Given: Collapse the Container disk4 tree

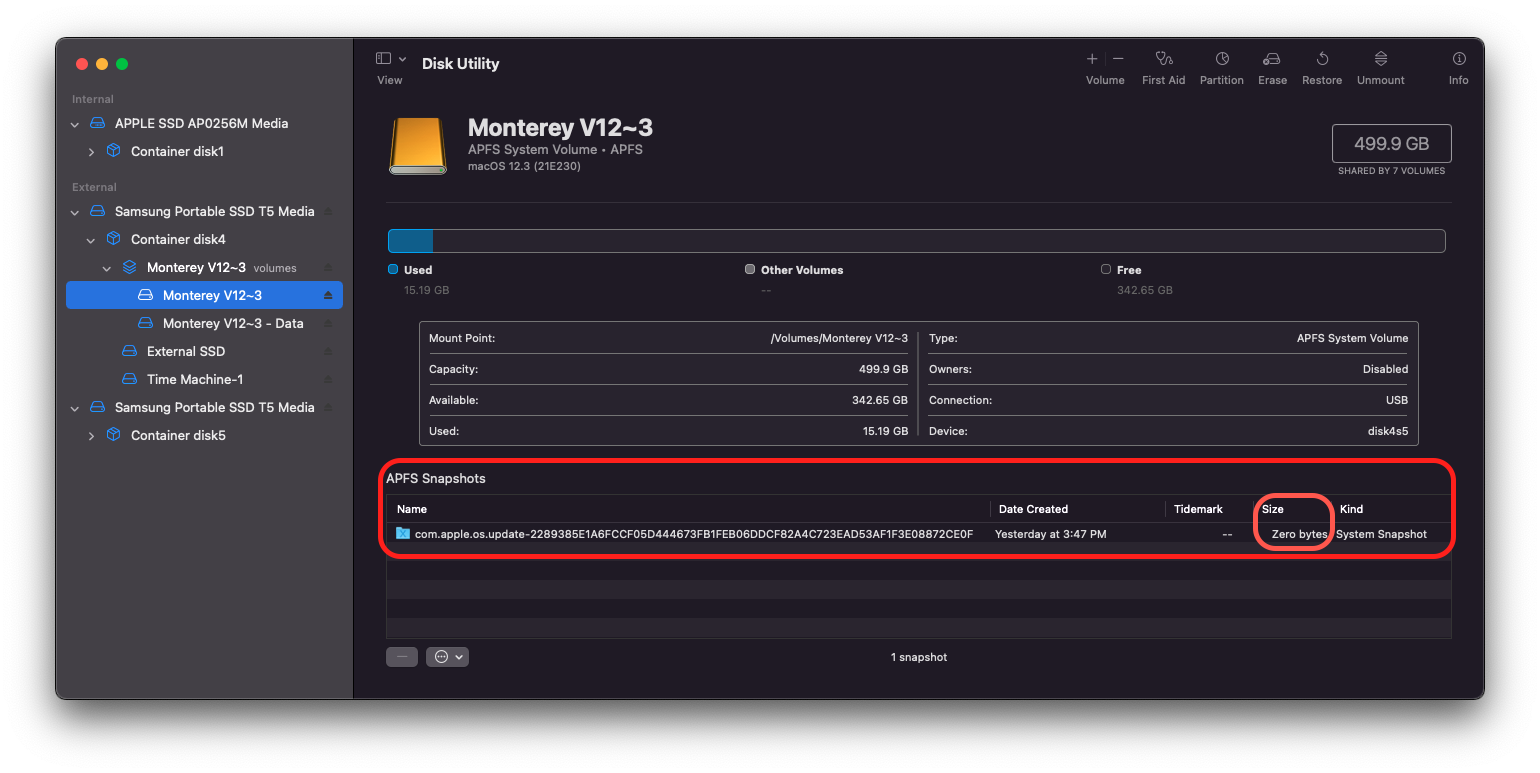Looking at the screenshot, I should click(x=91, y=240).
